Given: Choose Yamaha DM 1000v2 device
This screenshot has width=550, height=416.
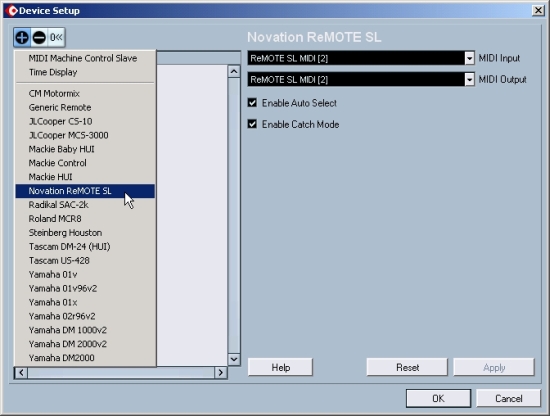Looking at the screenshot, I should click(x=85, y=330).
